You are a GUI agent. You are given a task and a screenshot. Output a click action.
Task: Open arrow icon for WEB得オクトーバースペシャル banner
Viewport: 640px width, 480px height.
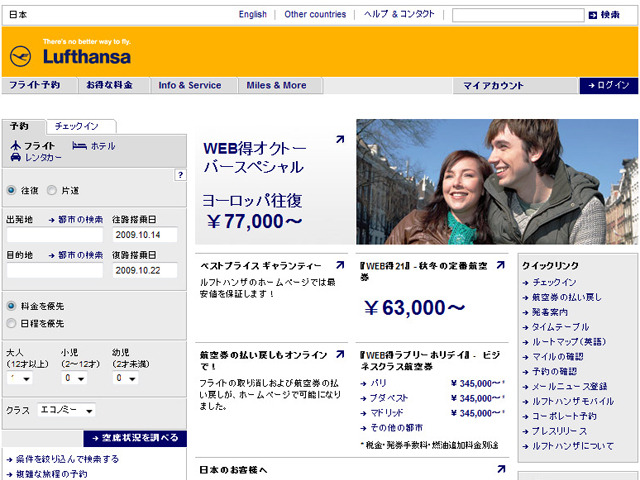[340, 139]
